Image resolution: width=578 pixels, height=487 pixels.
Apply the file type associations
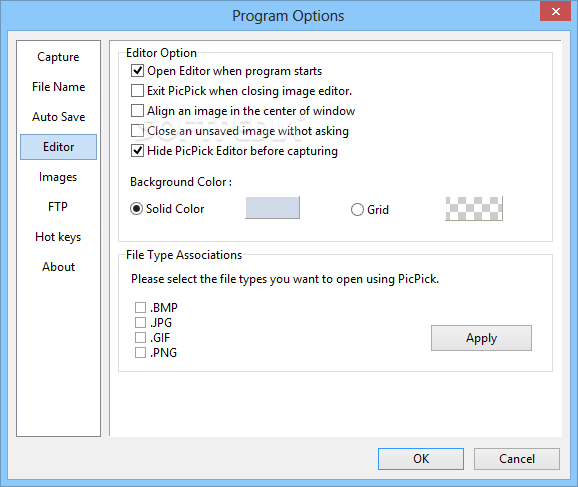pos(481,338)
